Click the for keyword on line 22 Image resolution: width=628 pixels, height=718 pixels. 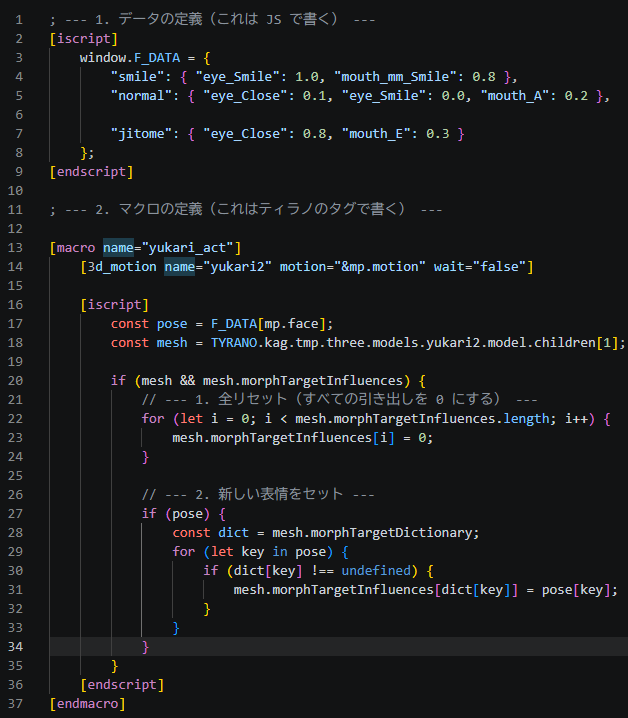[153, 419]
